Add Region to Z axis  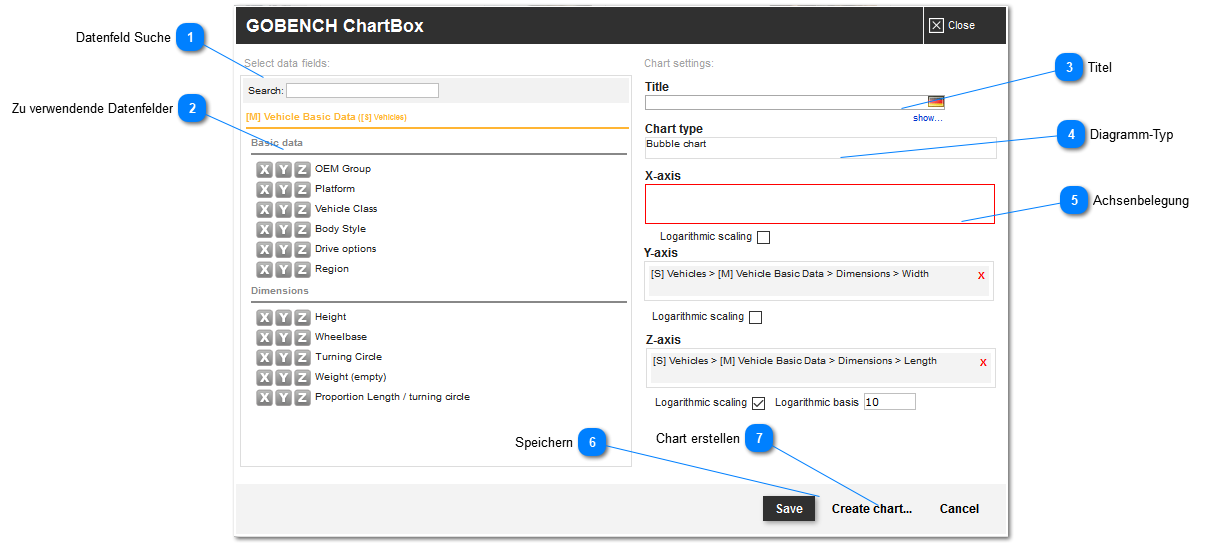tap(302, 269)
